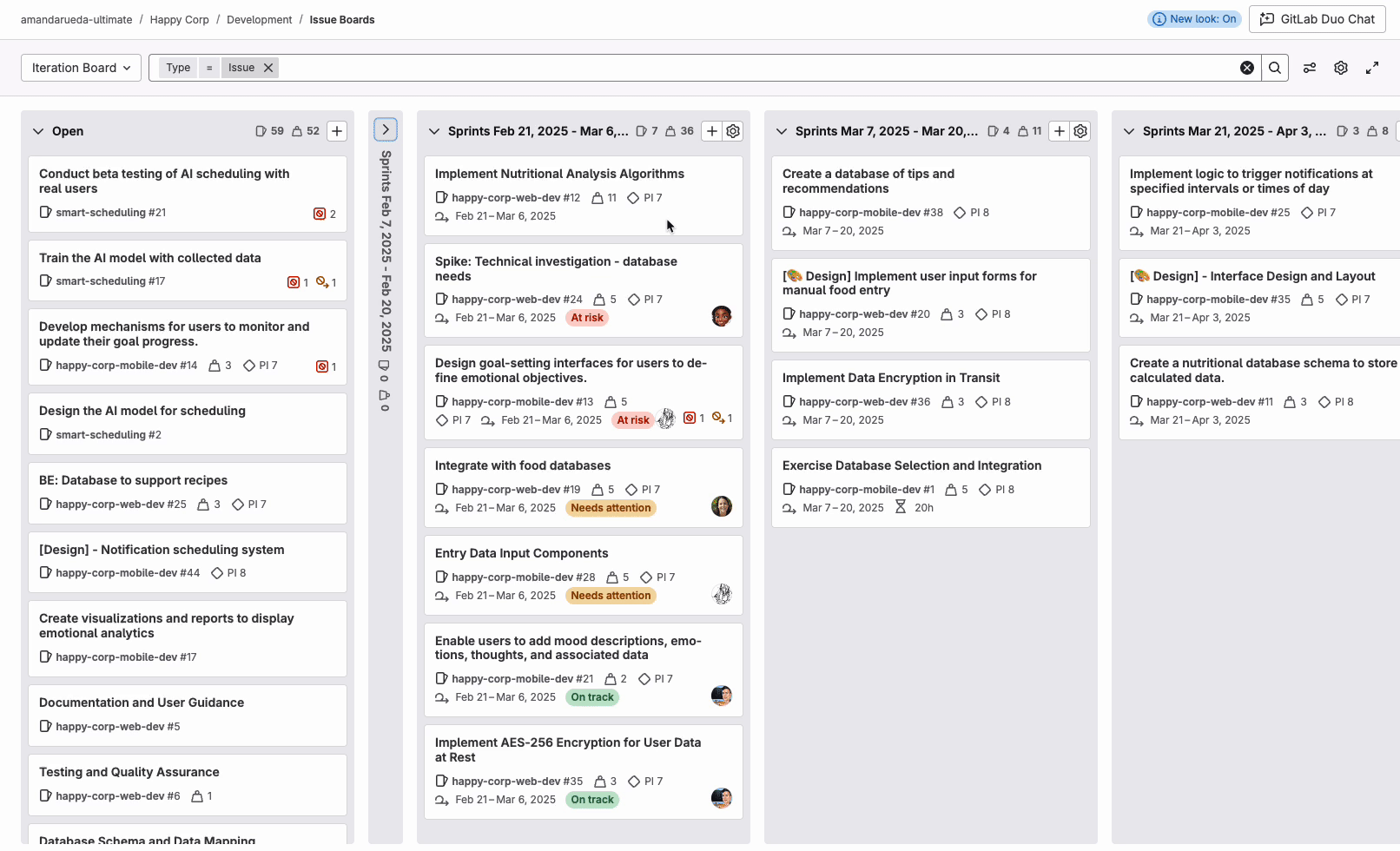The height and width of the screenshot is (851, 1400).
Task: Click At risk badge on goal-setting interfaces card
Action: click(633, 420)
